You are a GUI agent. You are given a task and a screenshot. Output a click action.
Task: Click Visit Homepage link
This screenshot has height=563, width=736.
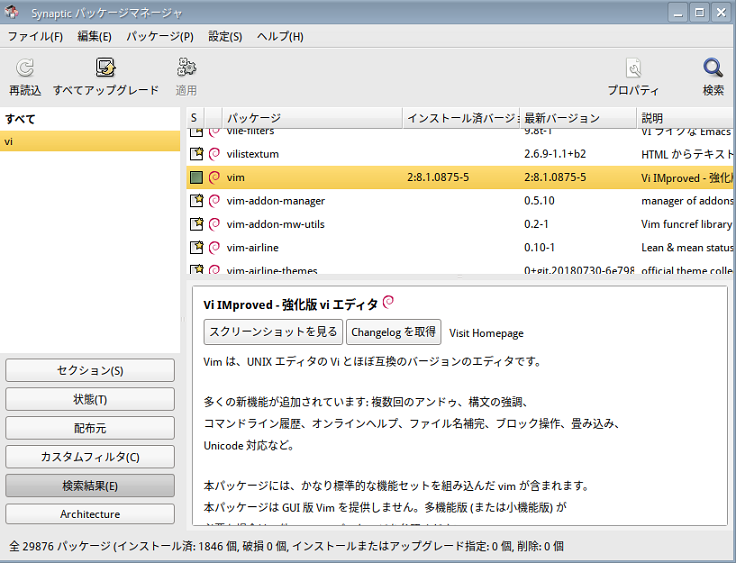486,333
